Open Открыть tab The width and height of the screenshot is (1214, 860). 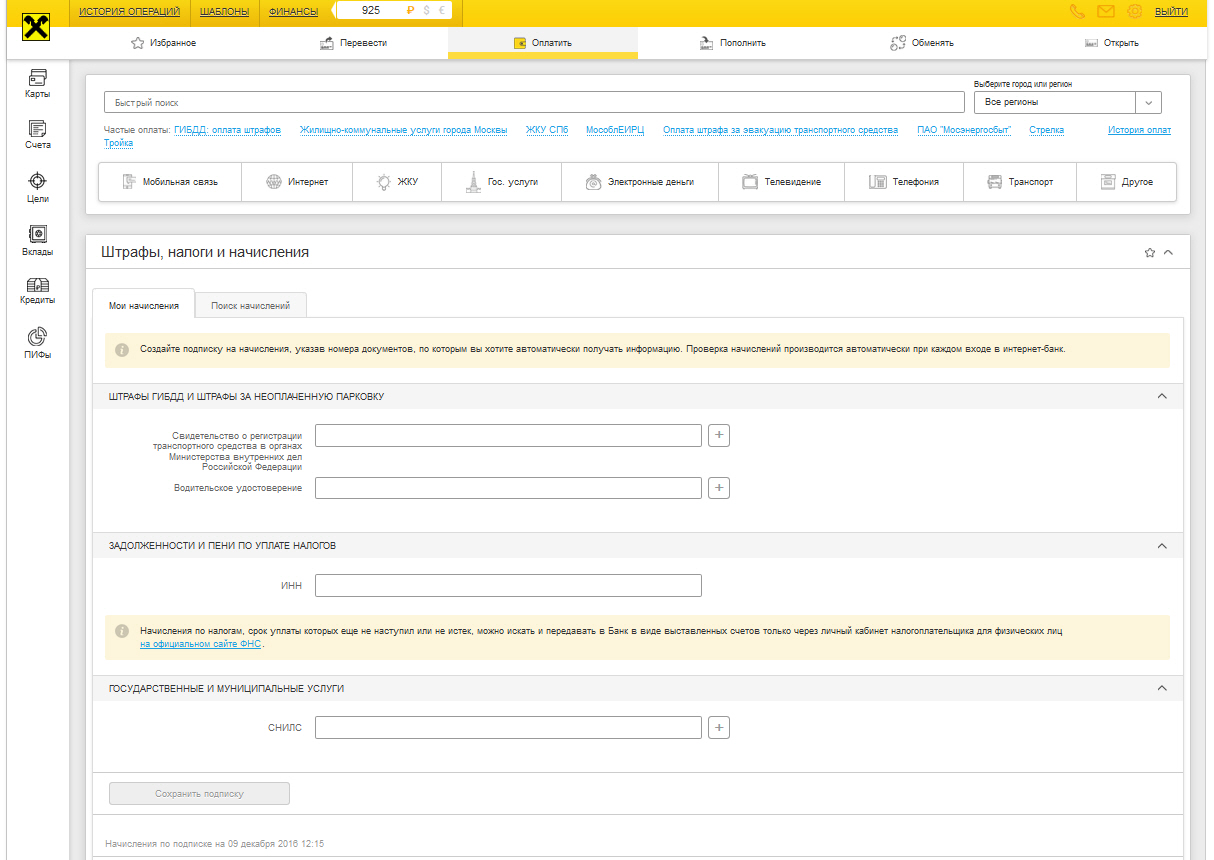(1112, 43)
